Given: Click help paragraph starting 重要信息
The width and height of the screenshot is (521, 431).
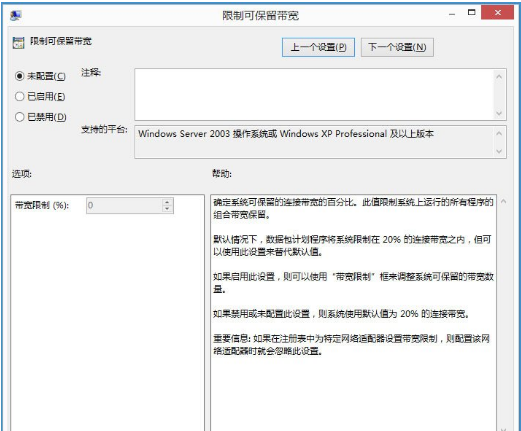Looking at the screenshot, I should (351, 345).
